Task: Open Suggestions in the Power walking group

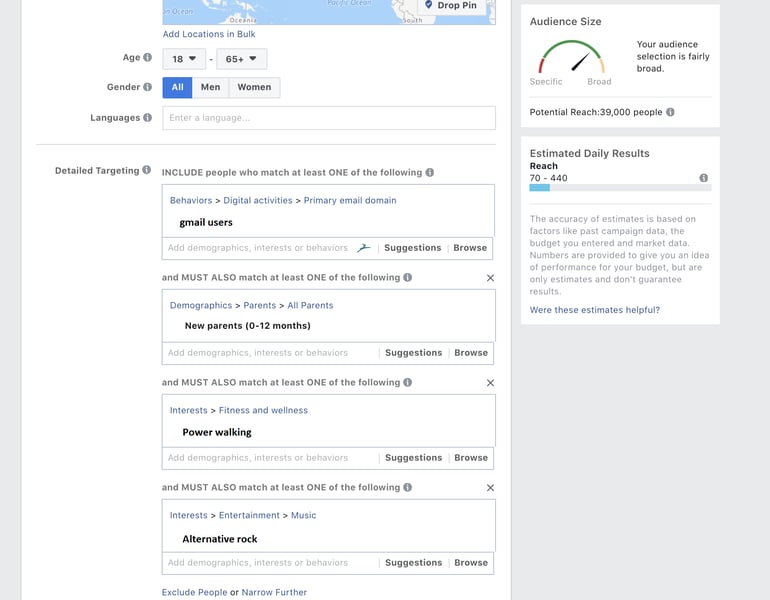Action: coord(413,458)
